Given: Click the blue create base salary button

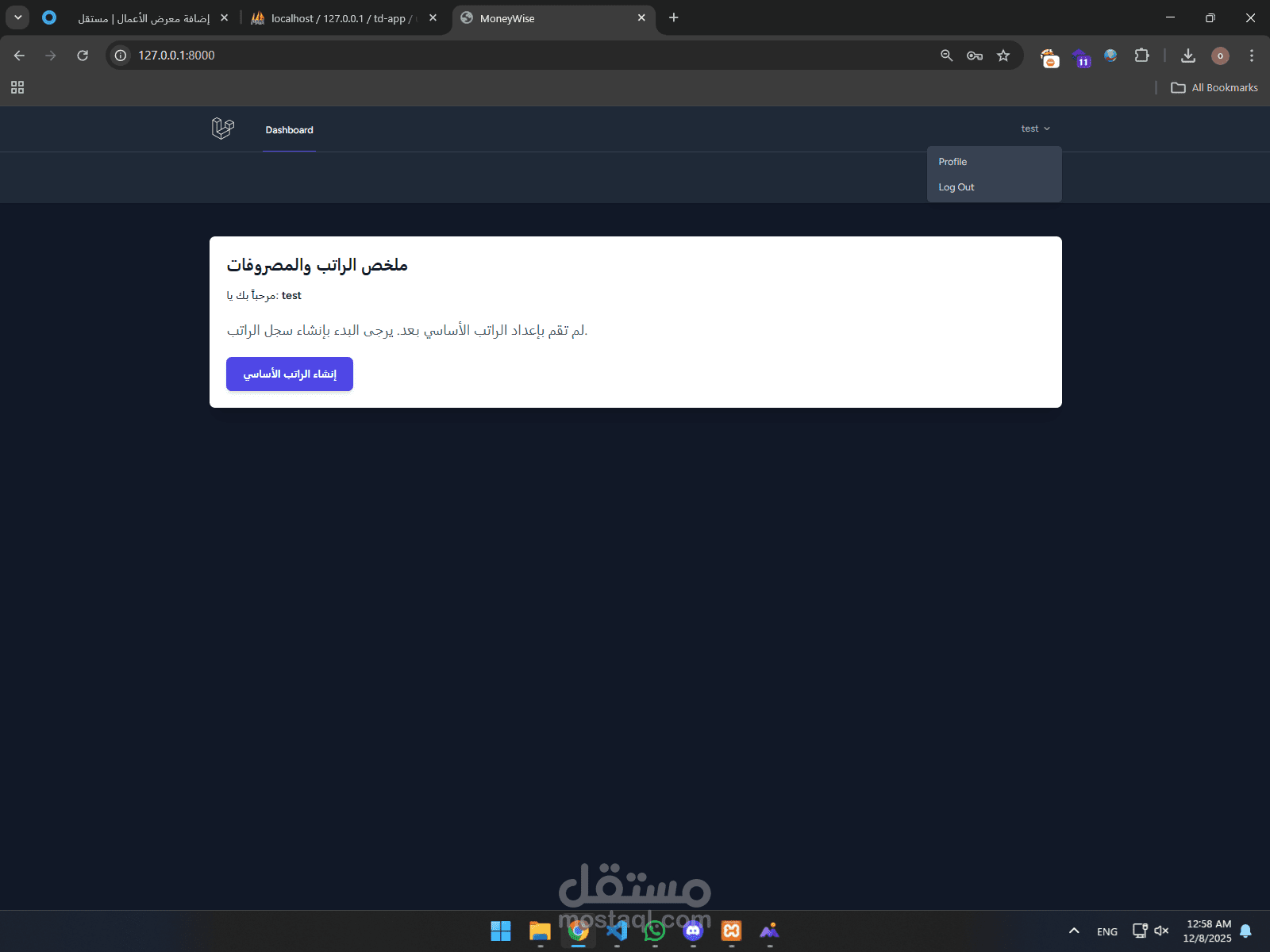Looking at the screenshot, I should pyautogui.click(x=290, y=374).
